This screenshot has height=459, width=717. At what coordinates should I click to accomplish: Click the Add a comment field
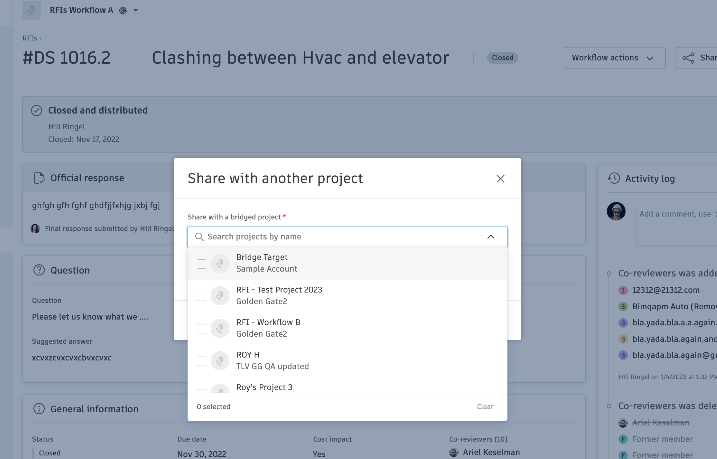[x=676, y=213]
